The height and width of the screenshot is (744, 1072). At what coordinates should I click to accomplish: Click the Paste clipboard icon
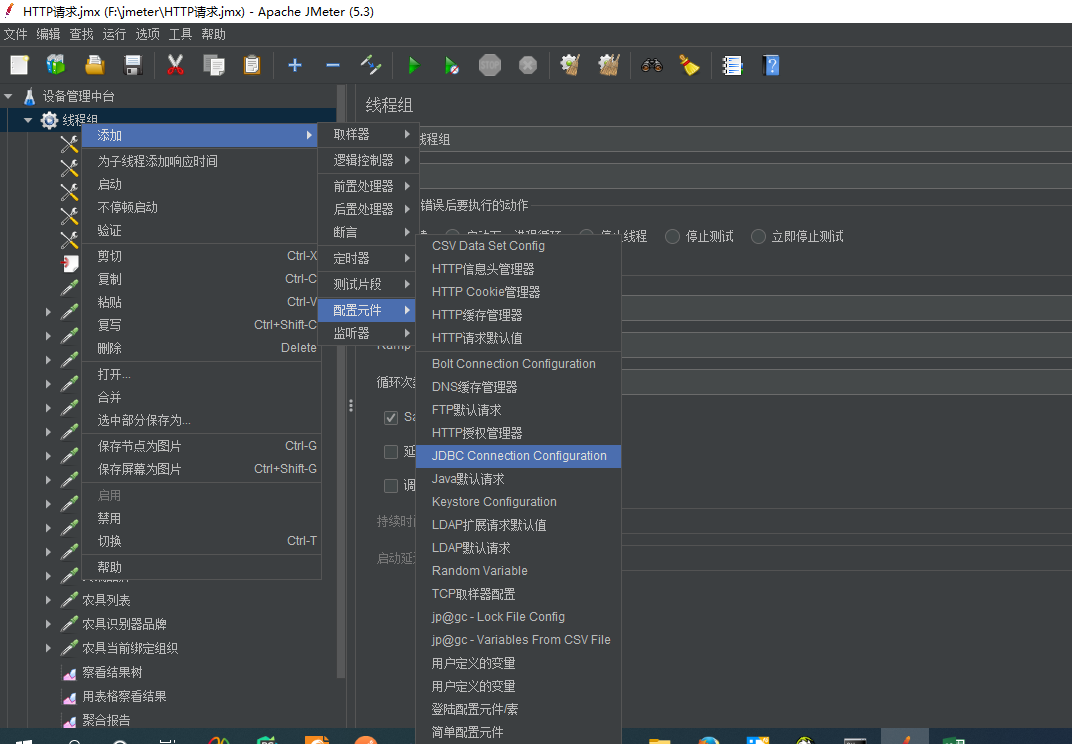pyautogui.click(x=252, y=66)
